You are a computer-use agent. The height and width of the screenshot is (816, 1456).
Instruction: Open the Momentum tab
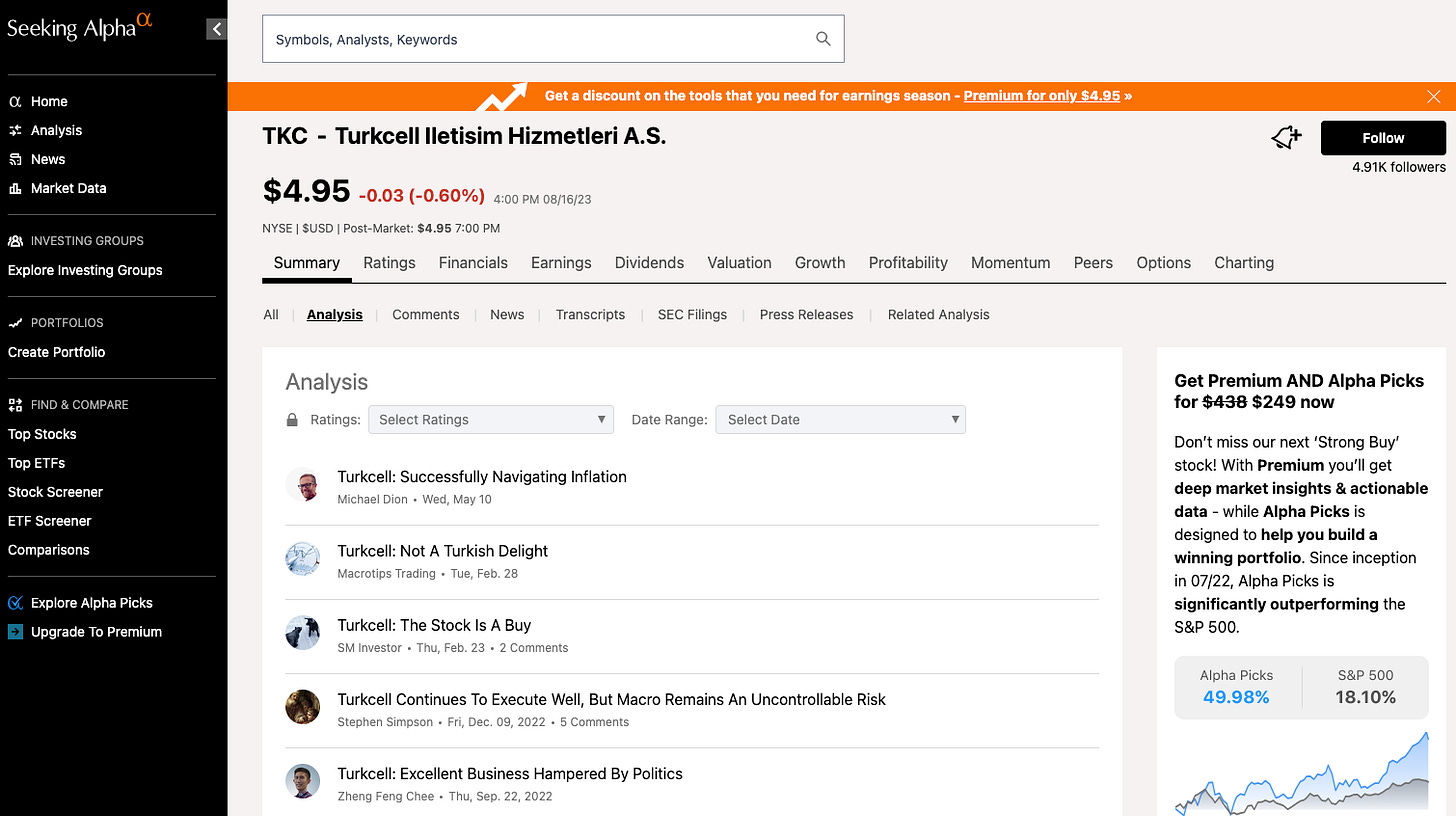click(1010, 263)
